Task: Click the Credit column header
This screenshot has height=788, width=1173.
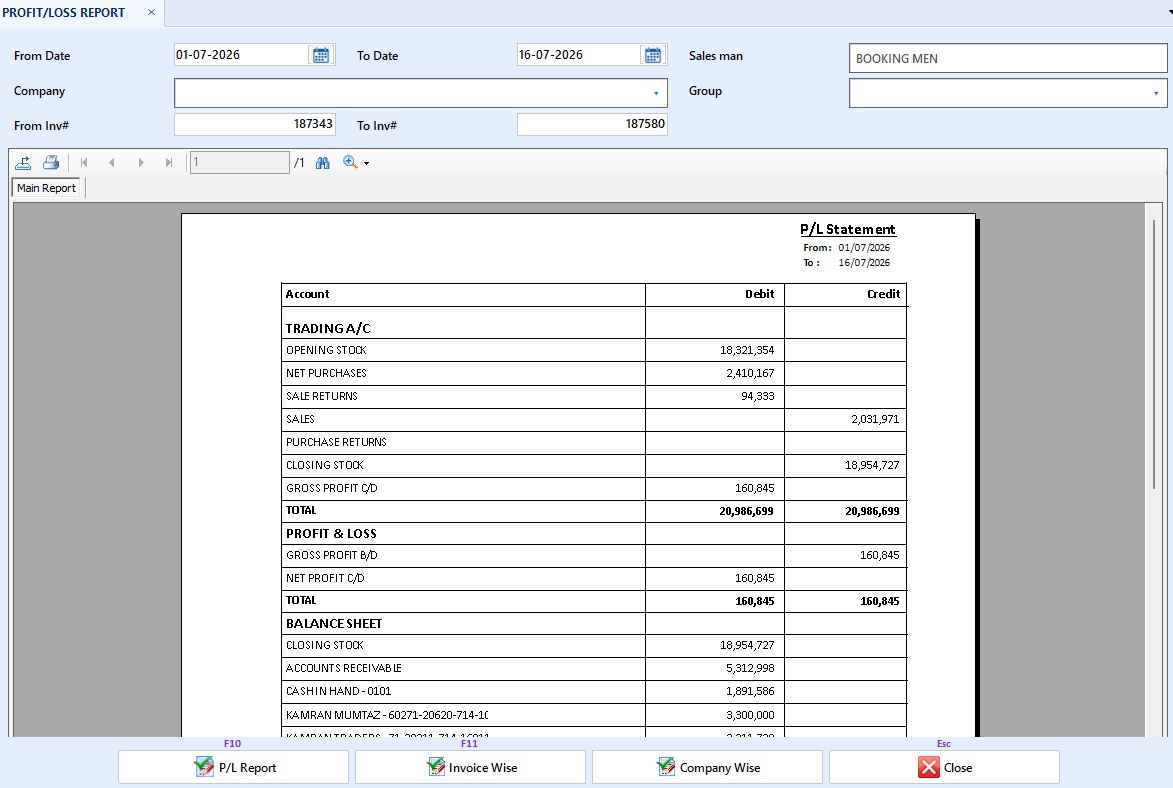Action: (x=883, y=294)
